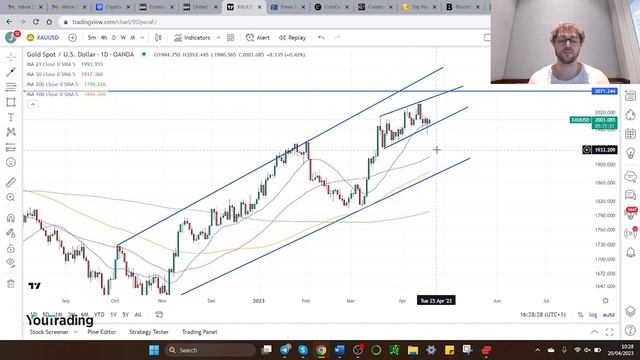This screenshot has width=640, height=360.
Task: Click the Alert button
Action: (x=258, y=38)
